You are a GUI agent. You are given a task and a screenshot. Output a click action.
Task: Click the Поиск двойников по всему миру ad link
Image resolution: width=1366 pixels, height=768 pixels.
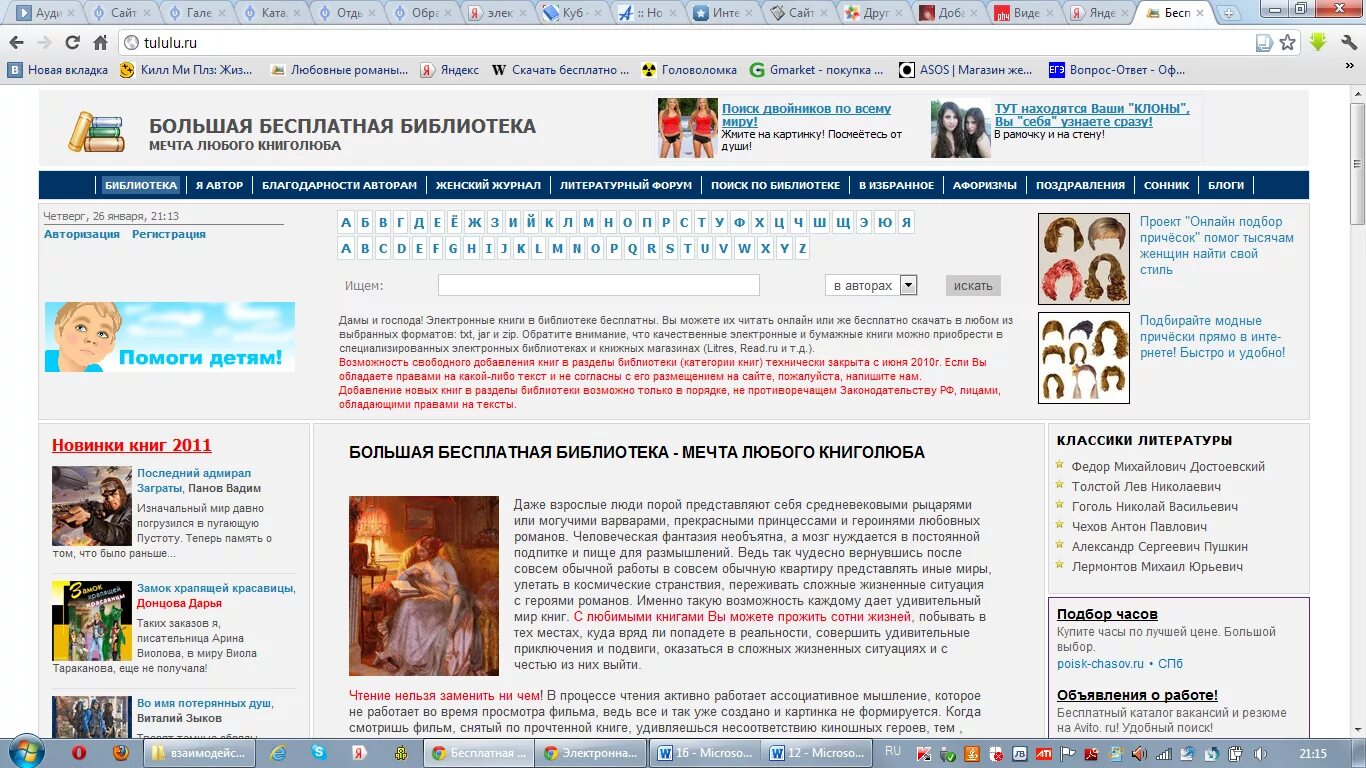coord(806,115)
